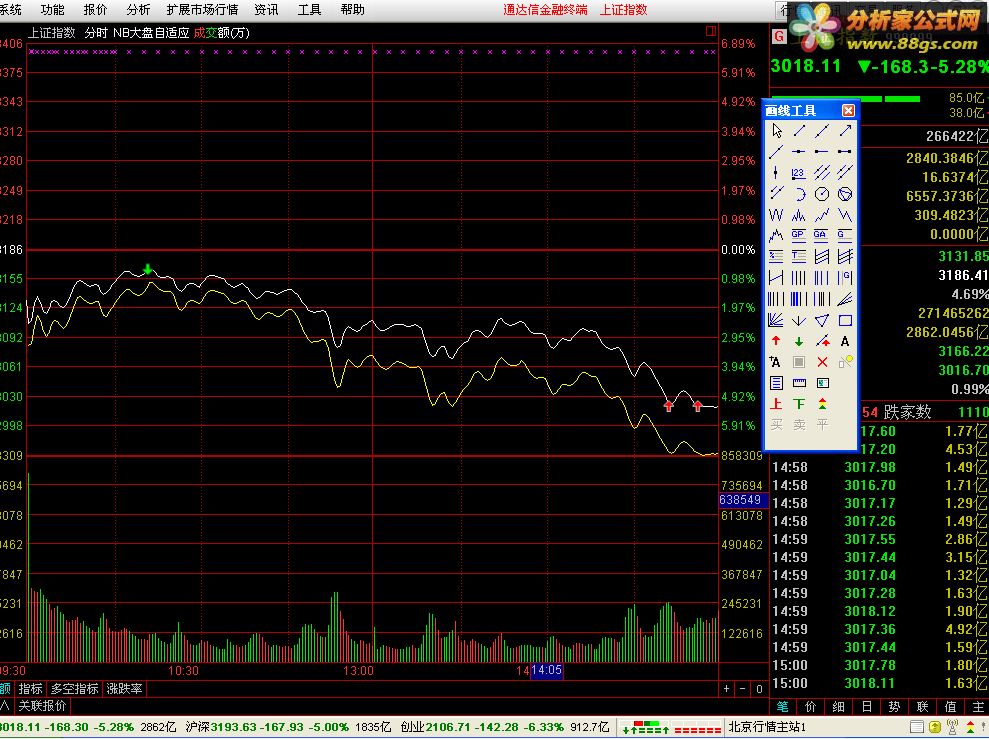Click the small red square at chart corner
The width and height of the screenshot is (989, 739).
(x=711, y=31)
